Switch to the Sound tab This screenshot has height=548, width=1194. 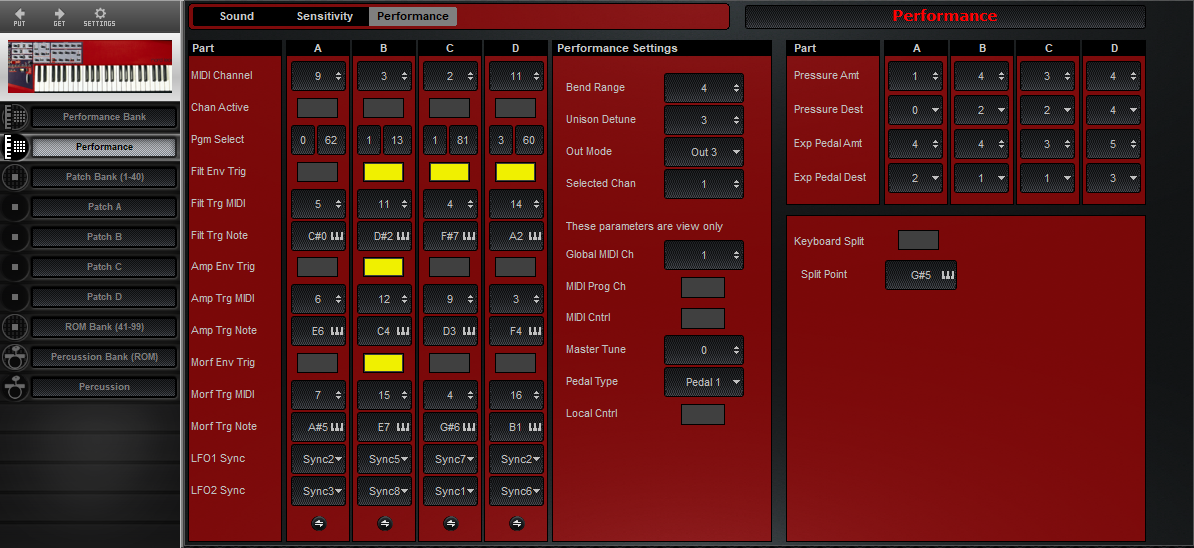coord(237,16)
